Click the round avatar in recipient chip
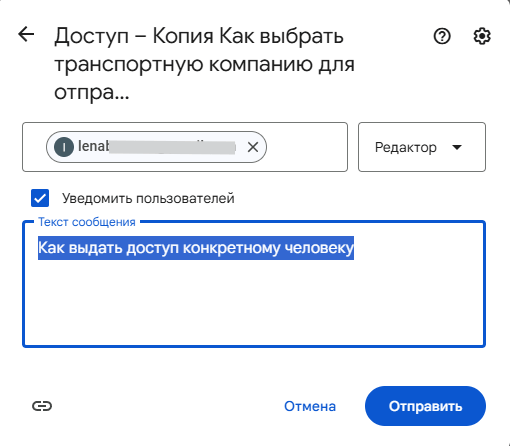The width and height of the screenshot is (510, 446). tap(64, 147)
